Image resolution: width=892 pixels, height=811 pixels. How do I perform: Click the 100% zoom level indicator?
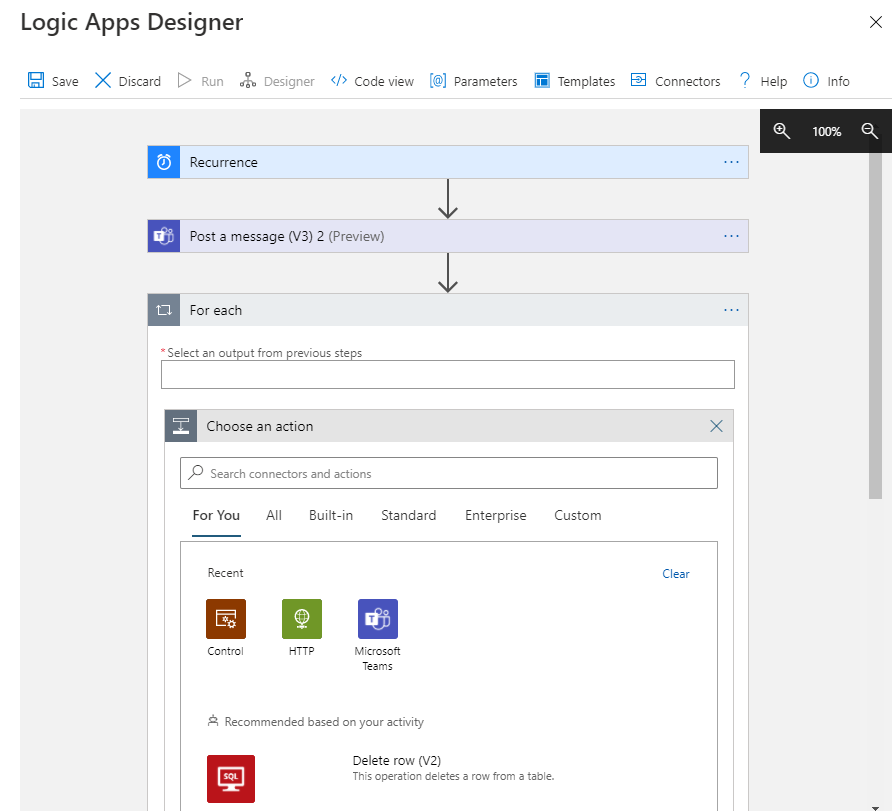(x=826, y=131)
